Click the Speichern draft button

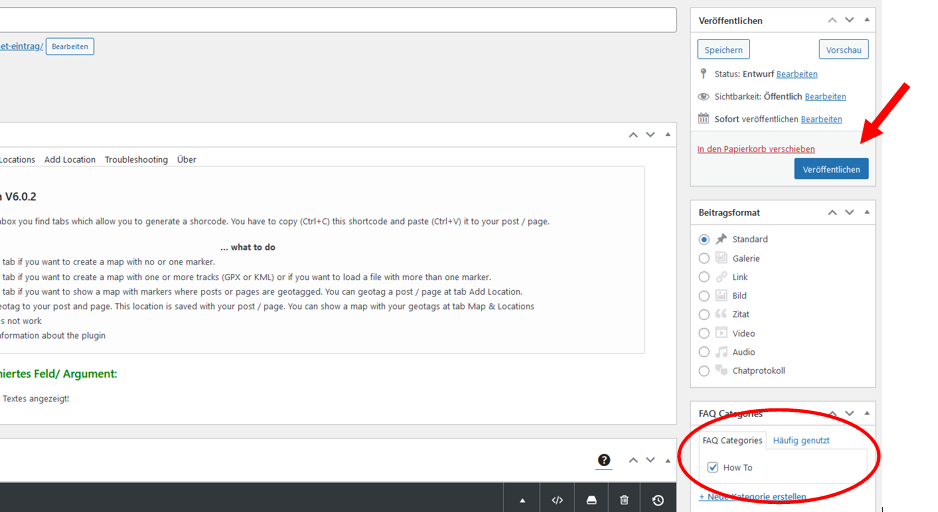723,50
